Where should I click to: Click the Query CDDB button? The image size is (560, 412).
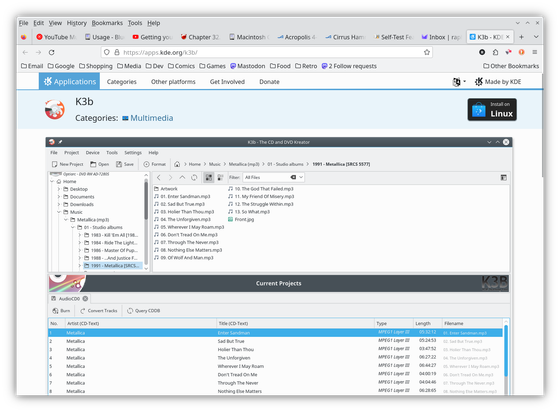[144, 311]
